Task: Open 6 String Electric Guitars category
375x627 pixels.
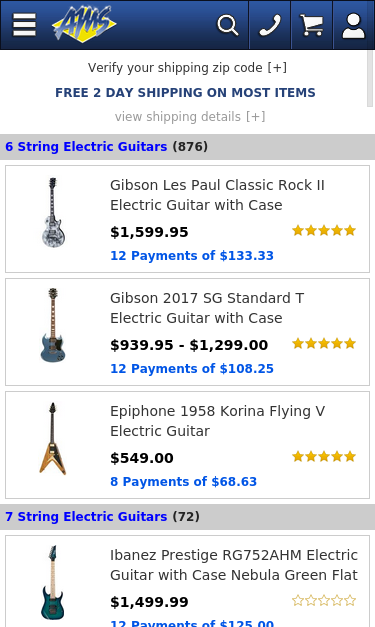Action: coord(86,147)
